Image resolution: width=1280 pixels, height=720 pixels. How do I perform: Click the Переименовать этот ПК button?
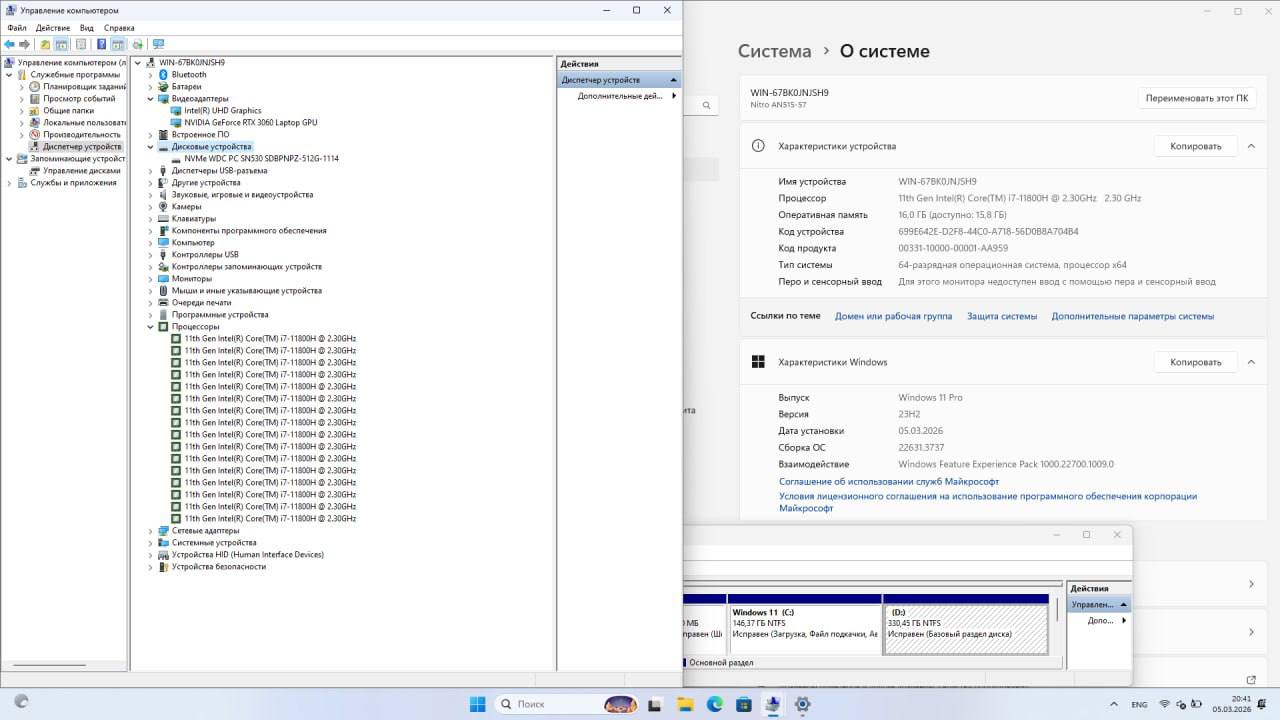(x=1197, y=98)
